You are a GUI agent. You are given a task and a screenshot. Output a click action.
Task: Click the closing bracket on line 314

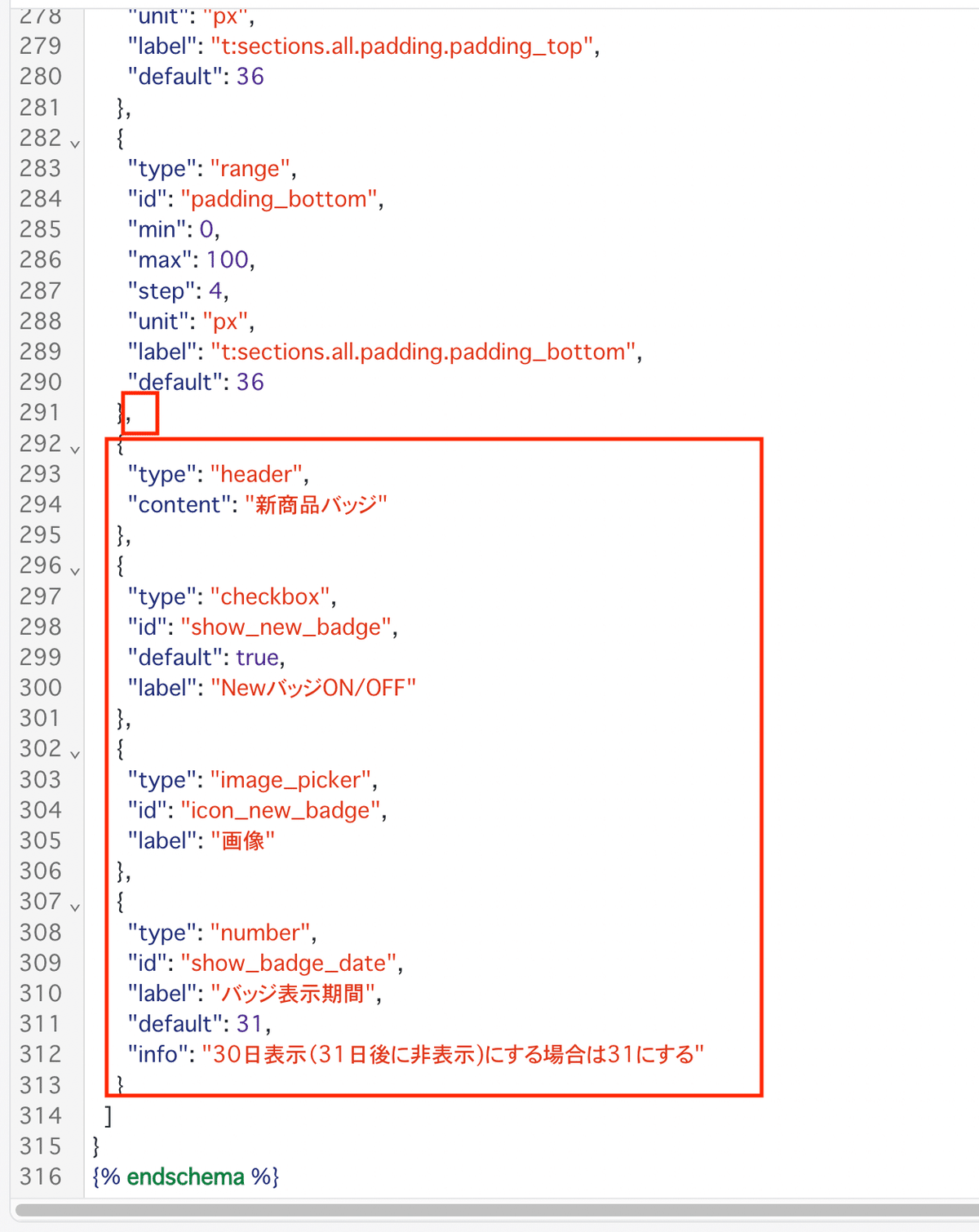pos(109,1115)
